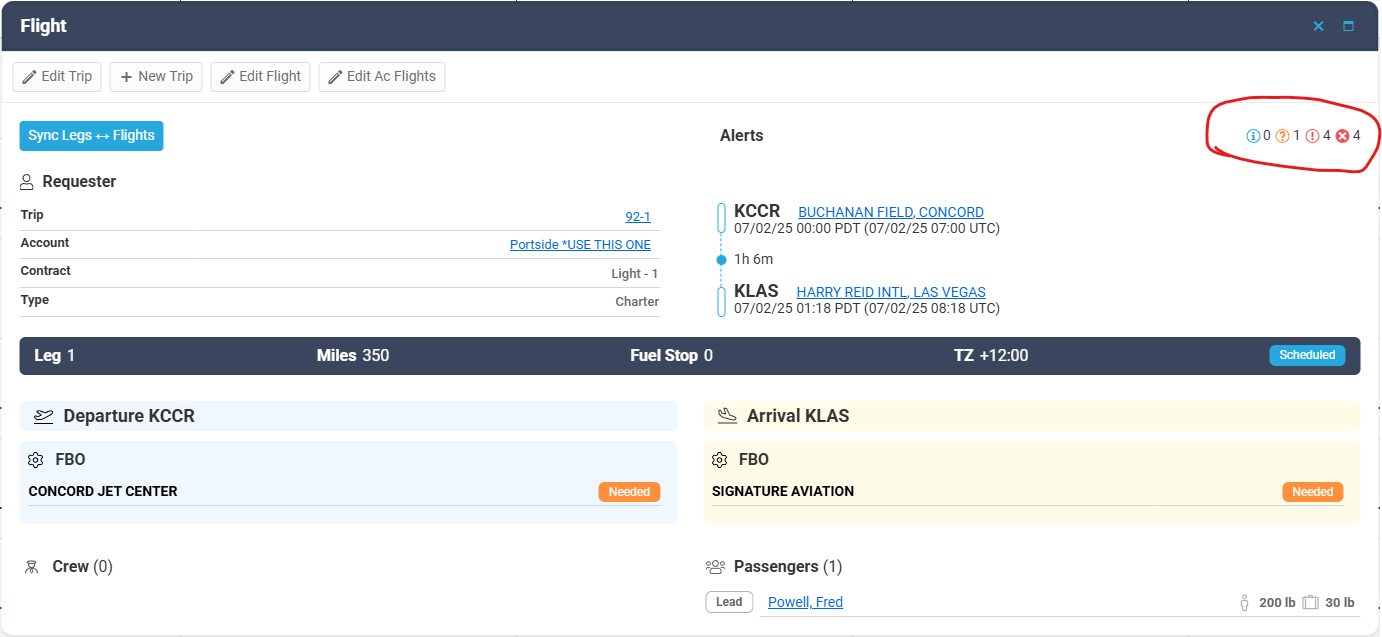Open Buchanan Field, Concord airport link
Image resolution: width=1382 pixels, height=637 pixels.
tap(890, 212)
